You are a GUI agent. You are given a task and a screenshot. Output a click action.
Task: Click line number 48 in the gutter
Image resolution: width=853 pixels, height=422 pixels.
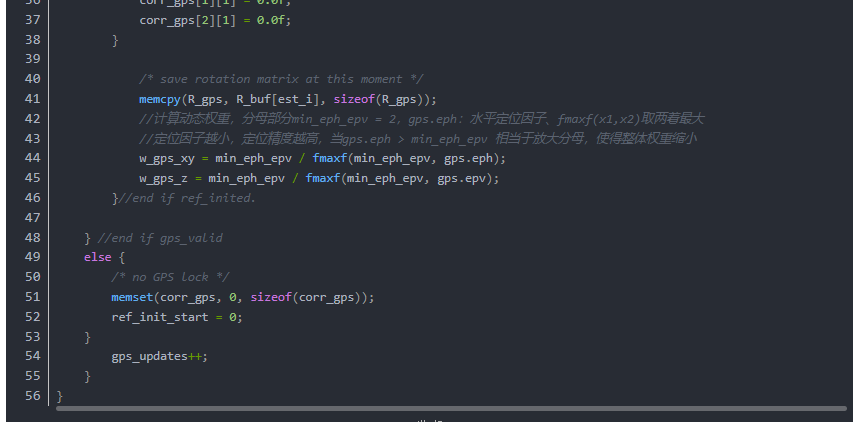33,237
